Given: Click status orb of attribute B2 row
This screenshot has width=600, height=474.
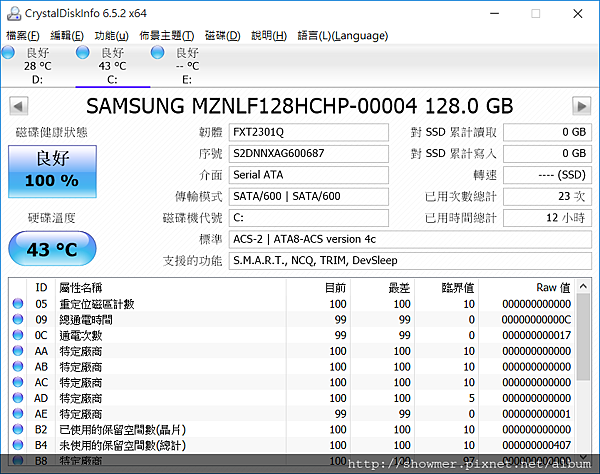Looking at the screenshot, I should (18, 429).
